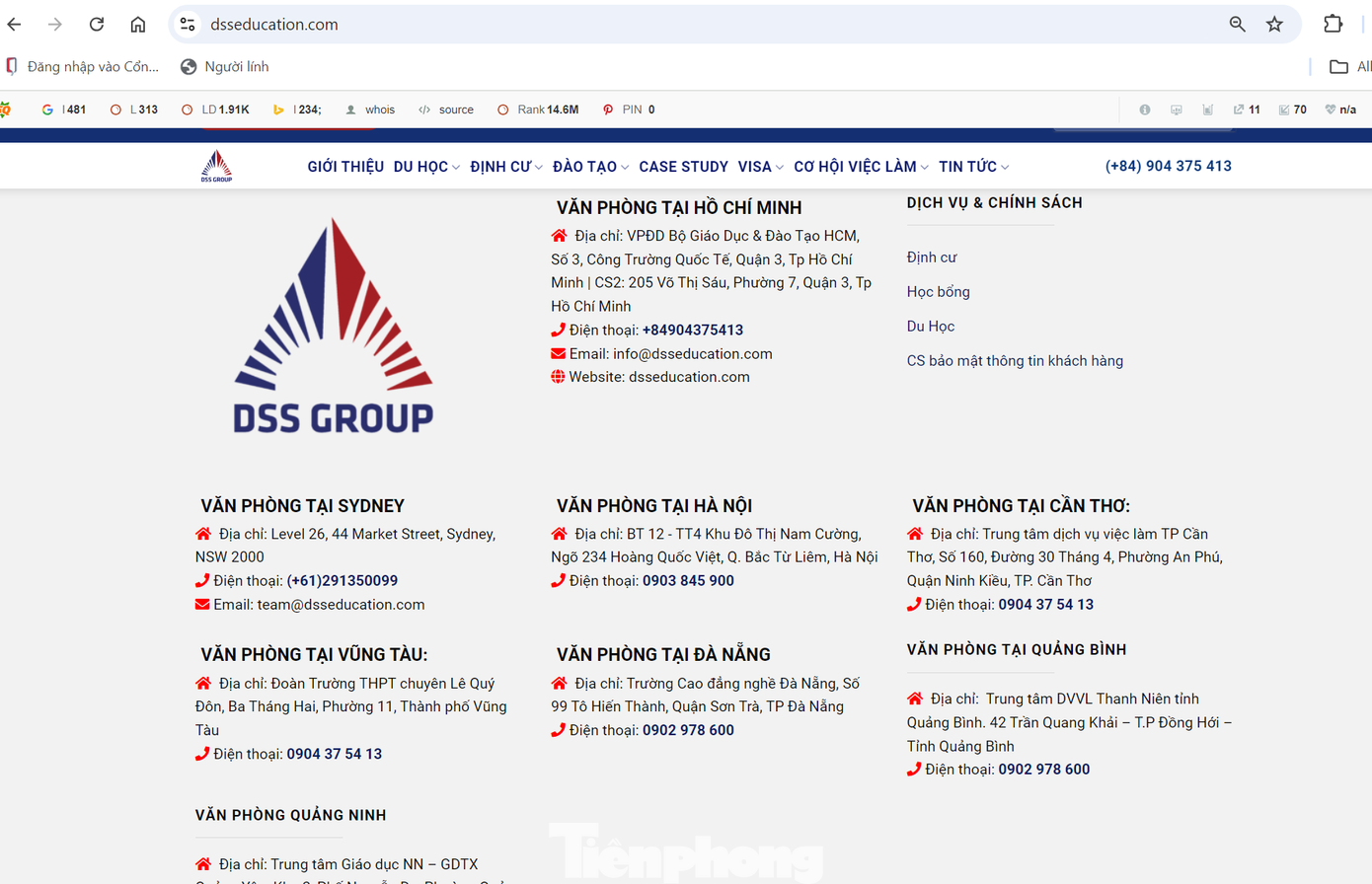Click the browser reload page icon
The height and width of the screenshot is (884, 1372).
coord(97,25)
